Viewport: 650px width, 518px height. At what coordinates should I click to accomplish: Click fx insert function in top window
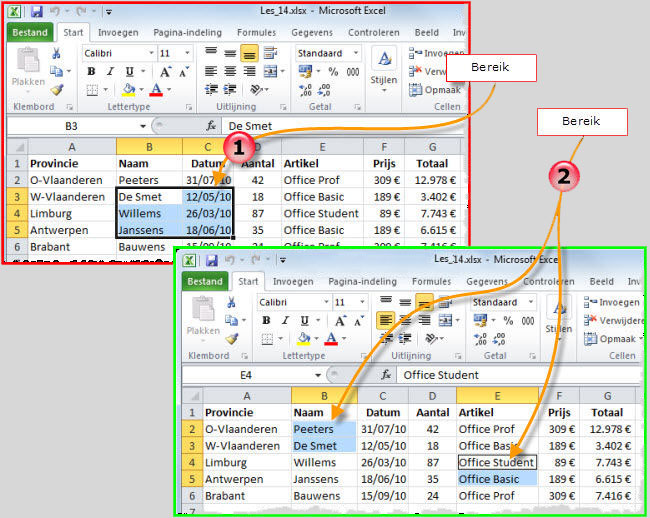pyautogui.click(x=211, y=126)
